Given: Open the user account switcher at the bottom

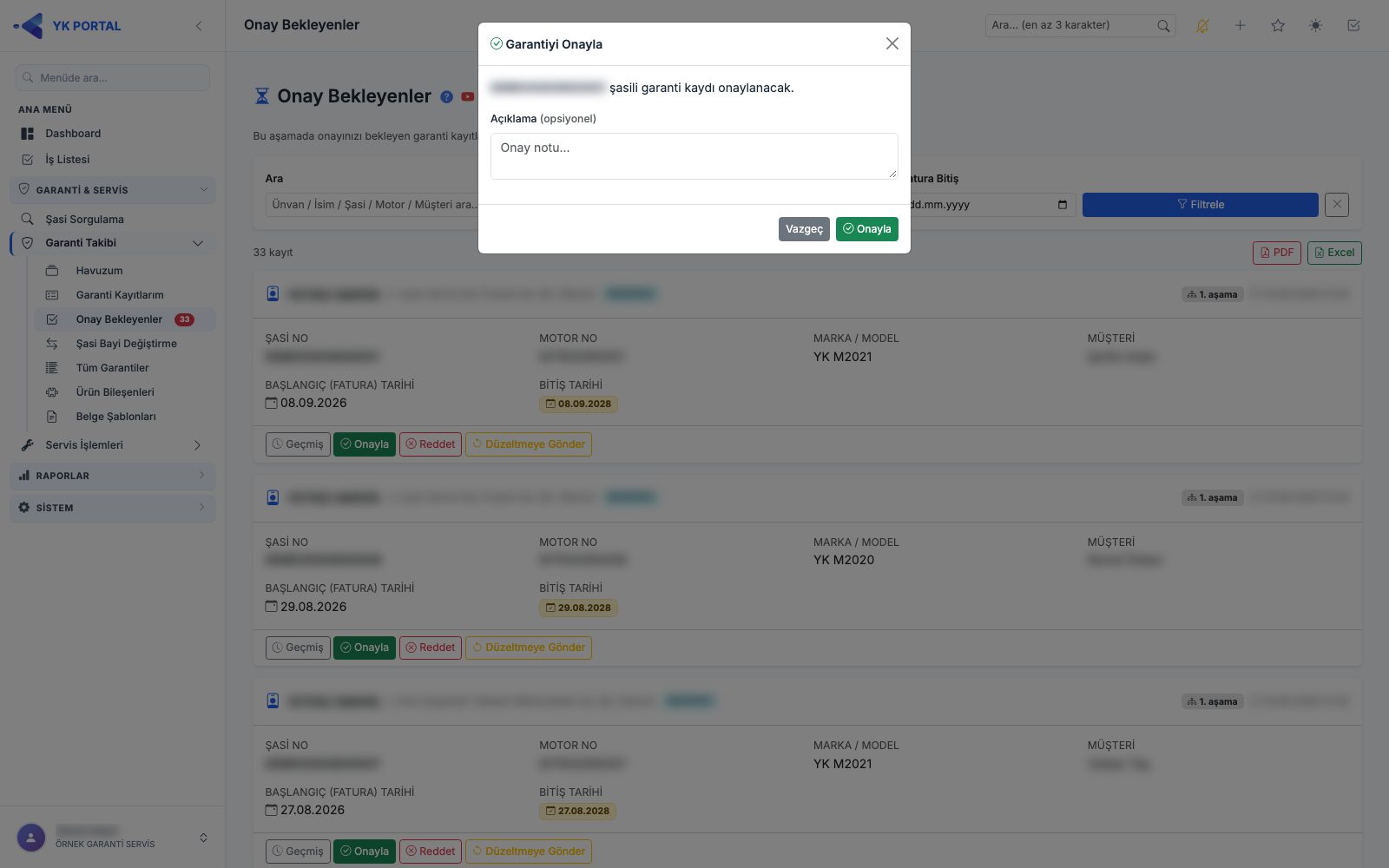Looking at the screenshot, I should 203,838.
